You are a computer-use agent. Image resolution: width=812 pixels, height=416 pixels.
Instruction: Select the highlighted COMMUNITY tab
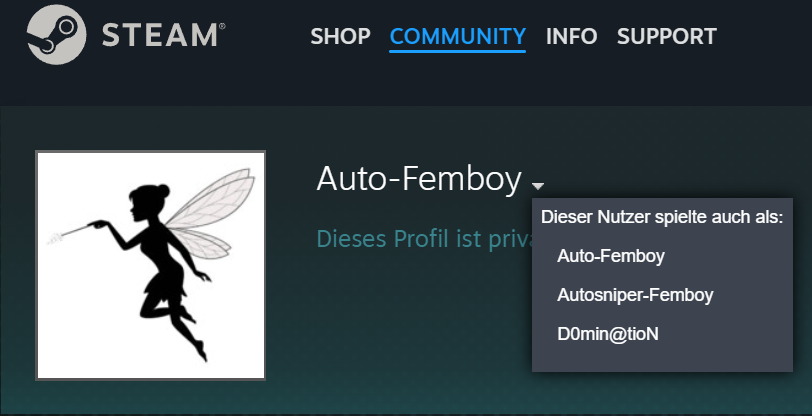pyautogui.click(x=458, y=36)
